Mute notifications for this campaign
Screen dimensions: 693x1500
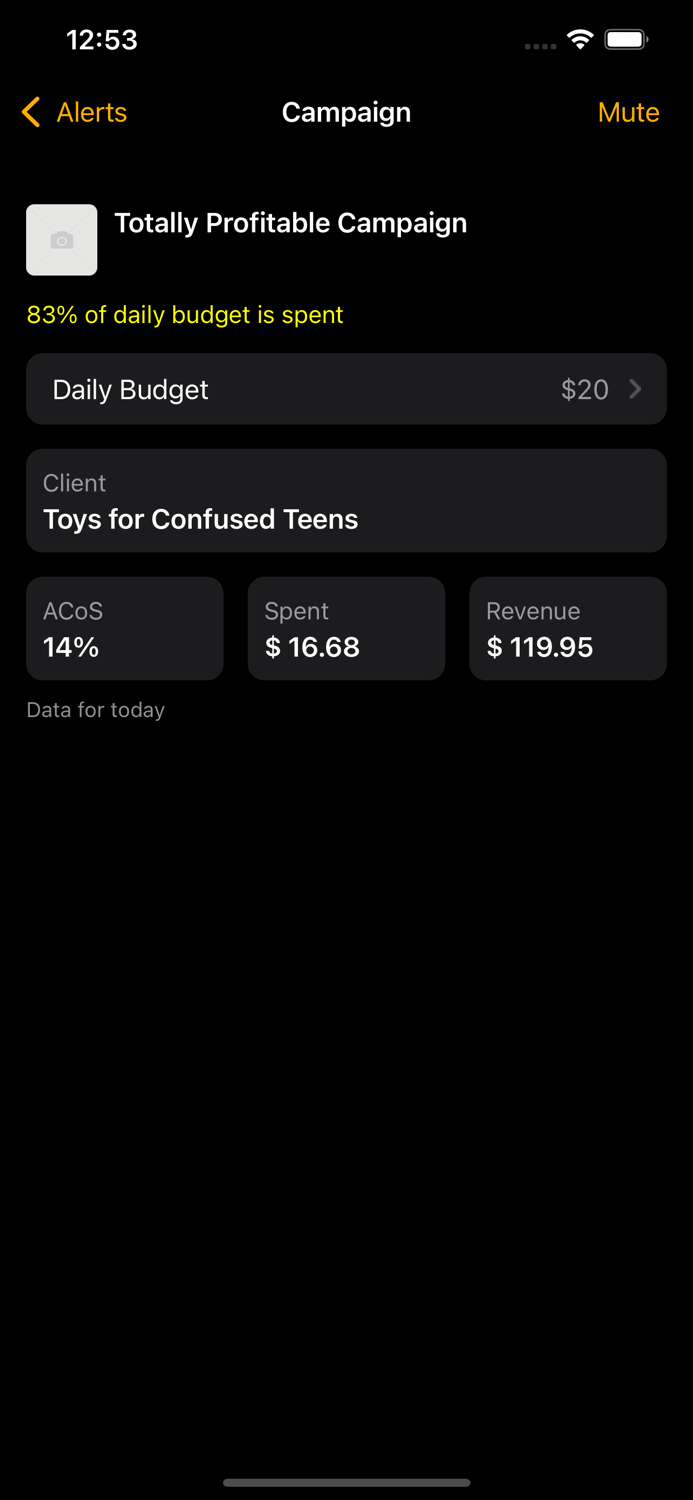coord(628,112)
